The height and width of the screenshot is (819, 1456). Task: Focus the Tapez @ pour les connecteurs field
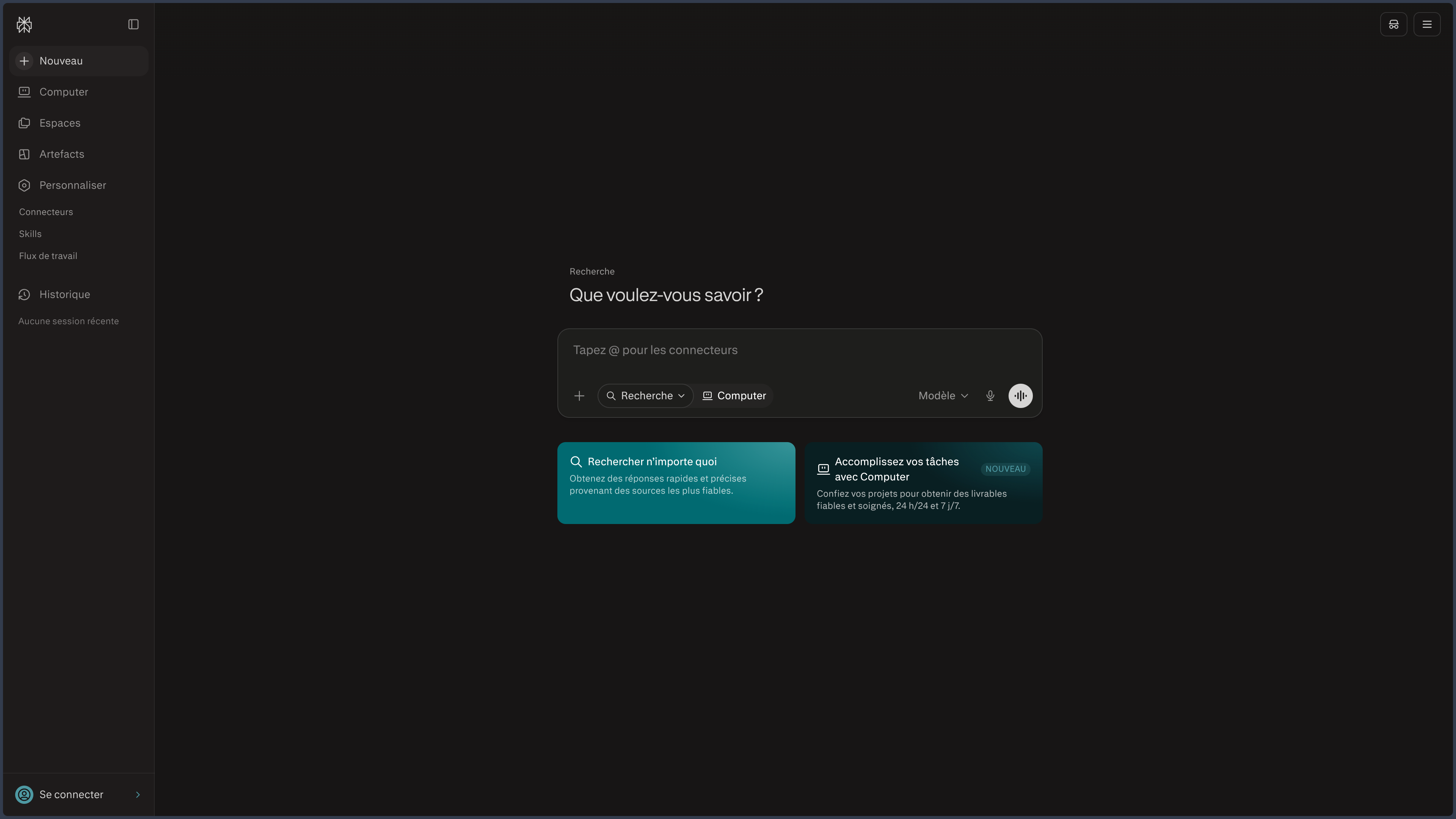point(799,350)
